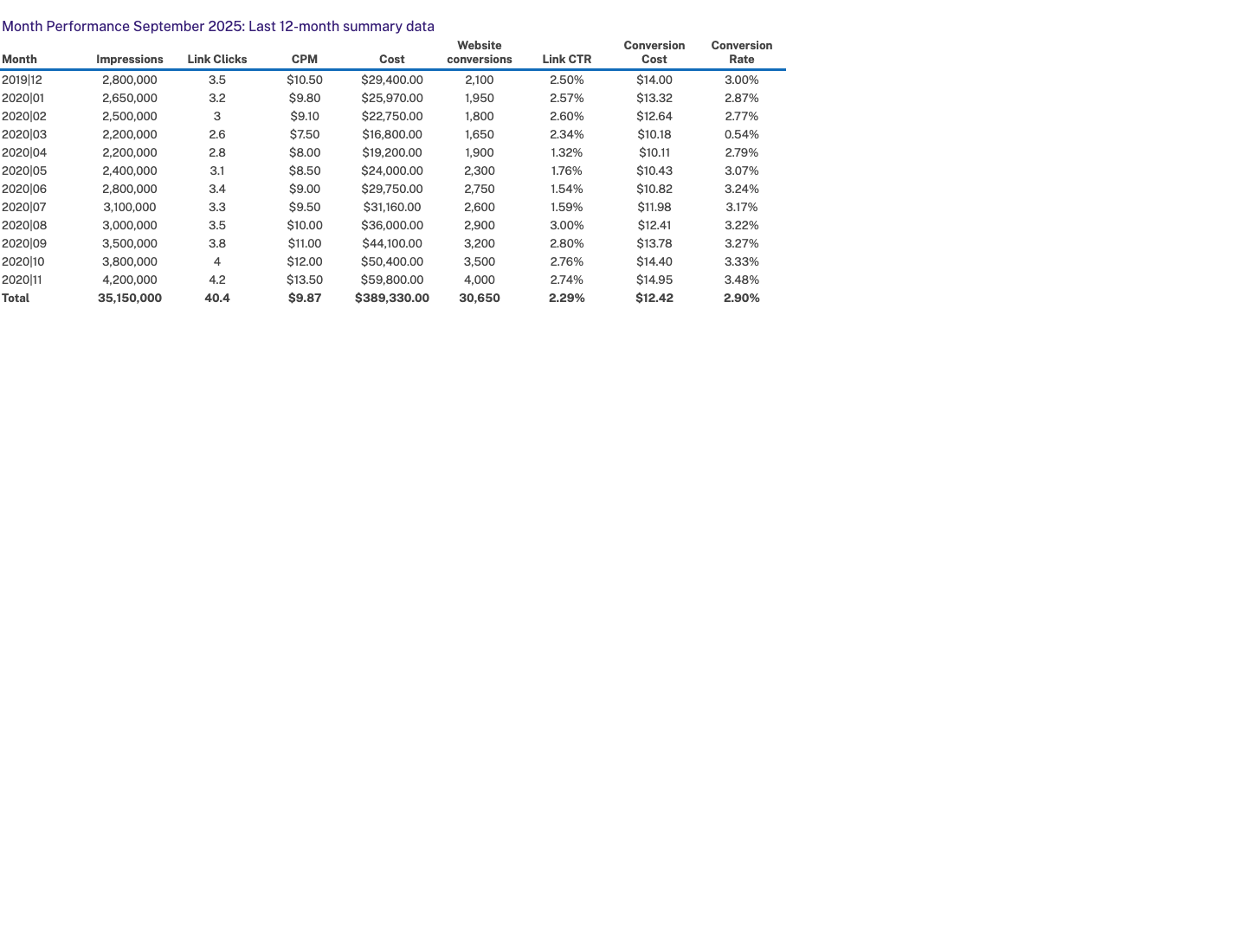
Task: Select the $7.50 CPM cell
Action: 305,135
